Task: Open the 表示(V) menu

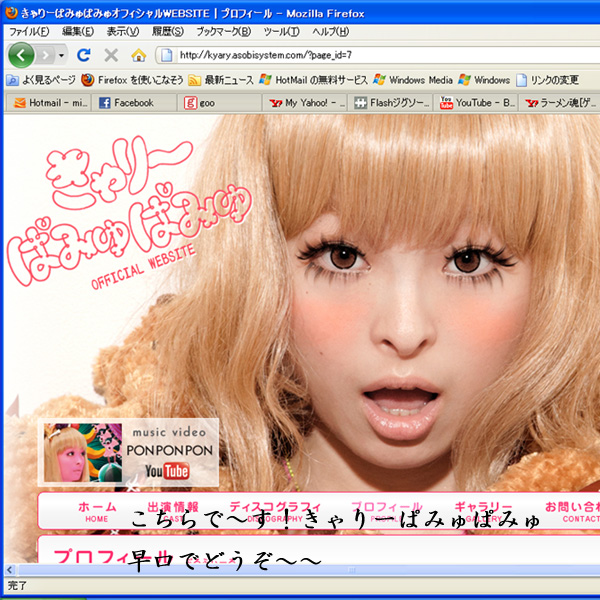Action: pos(123,31)
